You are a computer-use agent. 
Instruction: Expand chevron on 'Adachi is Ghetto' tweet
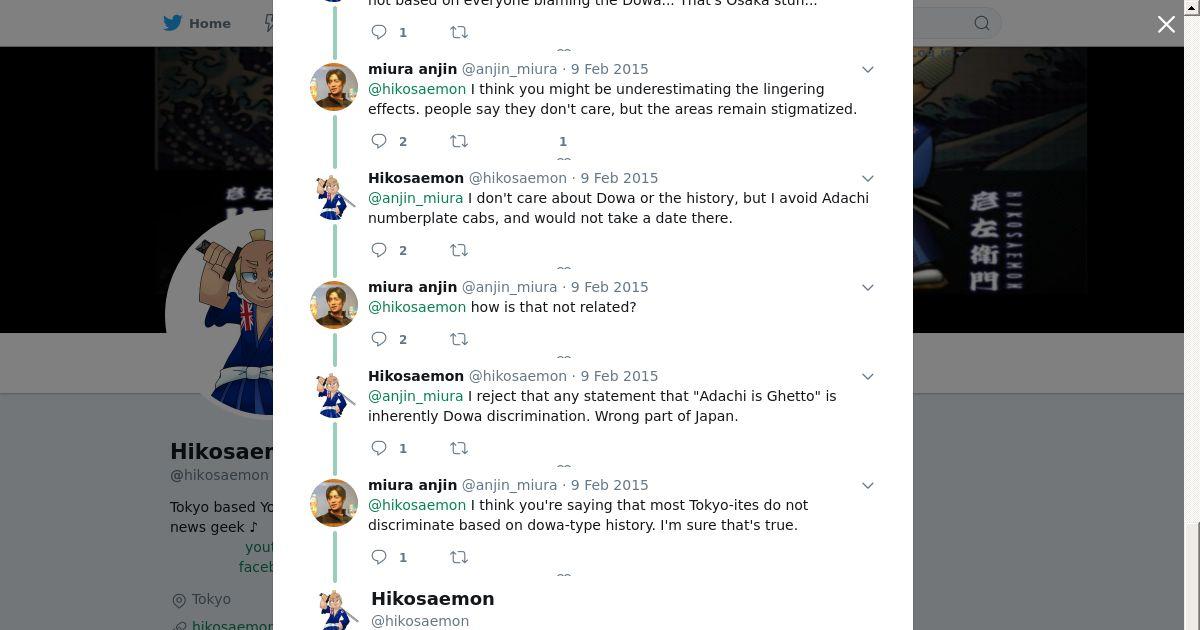point(868,376)
